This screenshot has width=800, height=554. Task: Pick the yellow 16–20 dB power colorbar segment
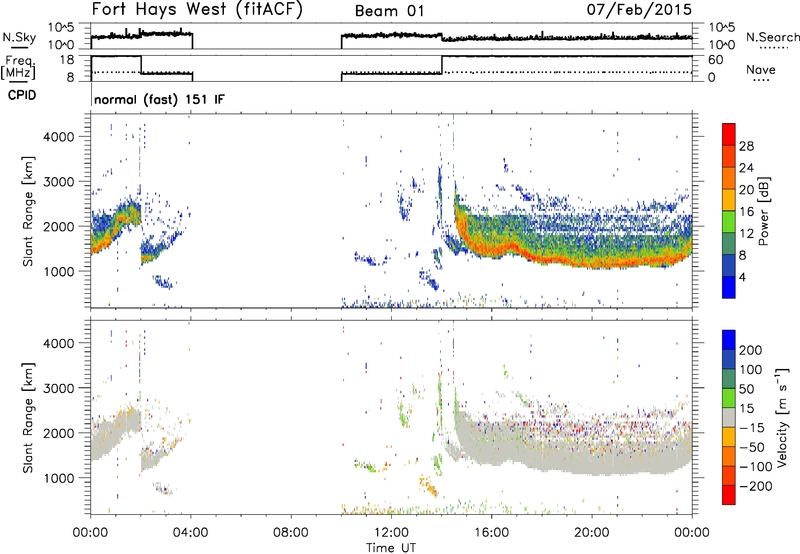(x=729, y=200)
